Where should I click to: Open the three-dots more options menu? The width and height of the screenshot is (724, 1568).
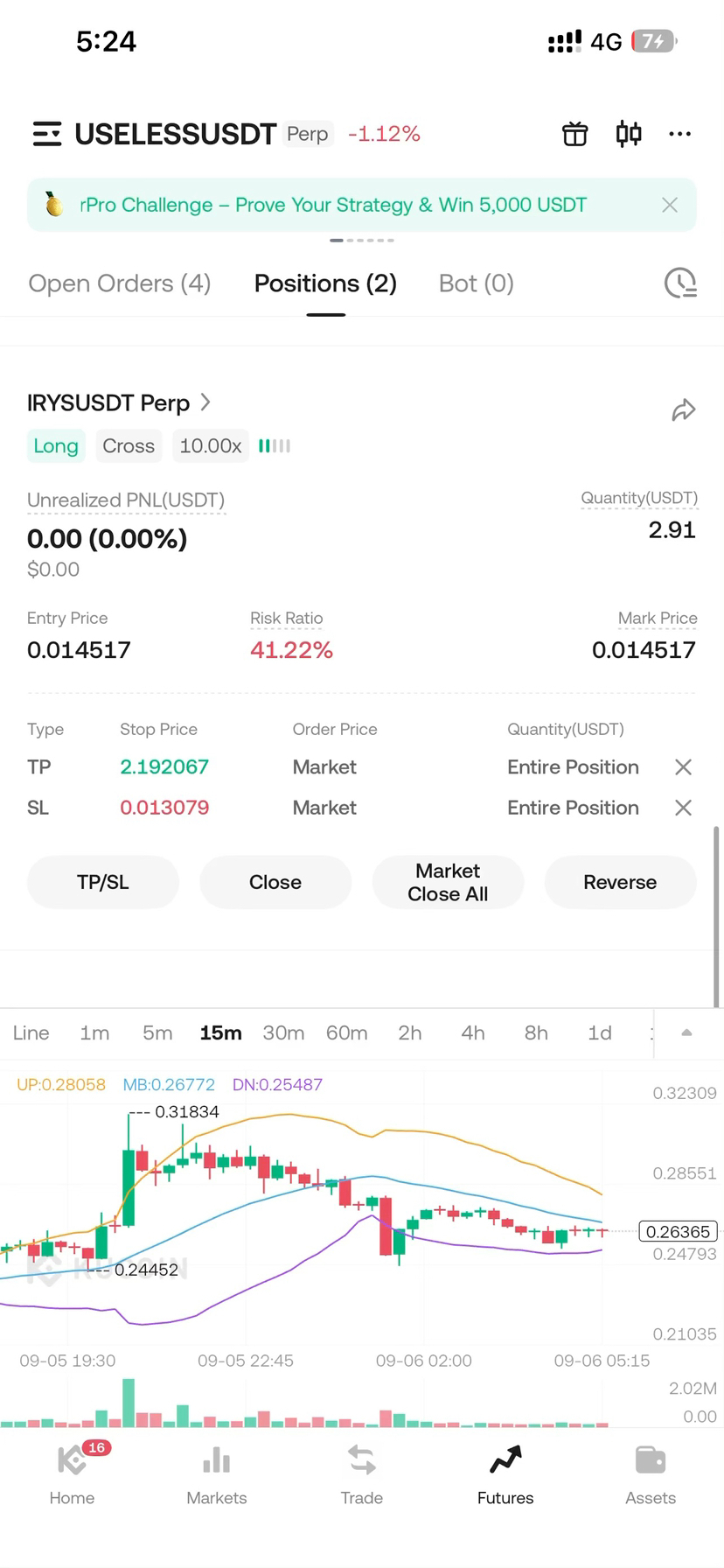pyautogui.click(x=679, y=134)
